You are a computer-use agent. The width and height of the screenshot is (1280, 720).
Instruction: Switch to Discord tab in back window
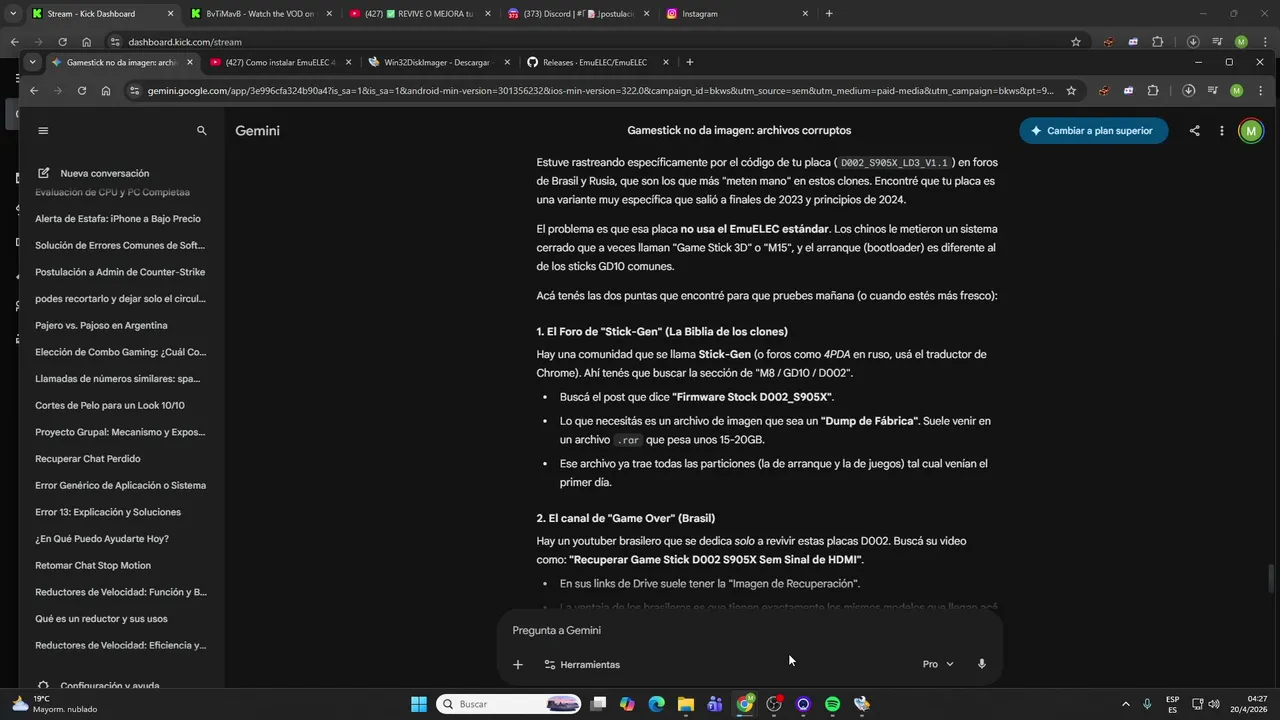578,14
